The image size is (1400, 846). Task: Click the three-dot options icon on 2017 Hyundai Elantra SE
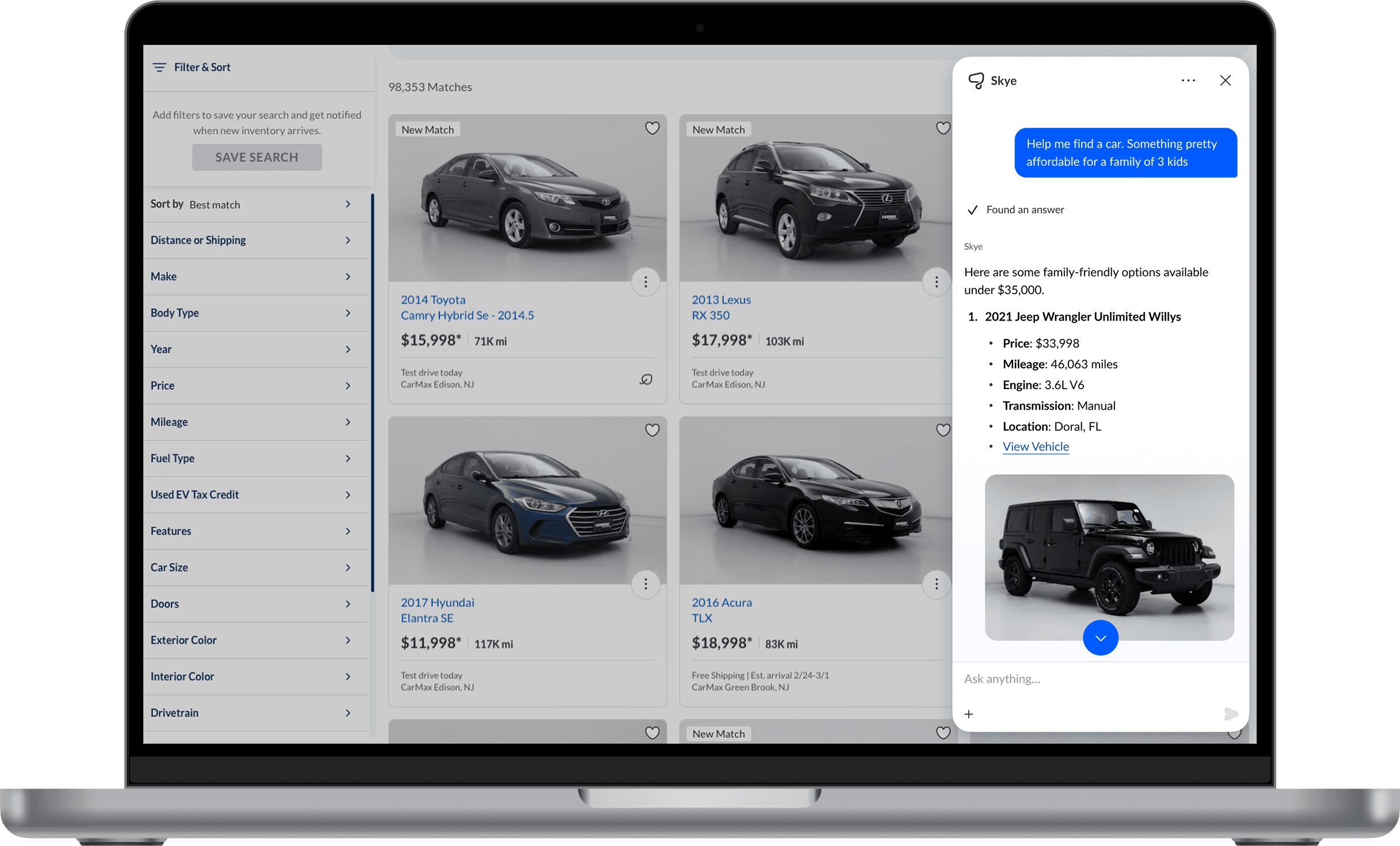pyautogui.click(x=647, y=584)
